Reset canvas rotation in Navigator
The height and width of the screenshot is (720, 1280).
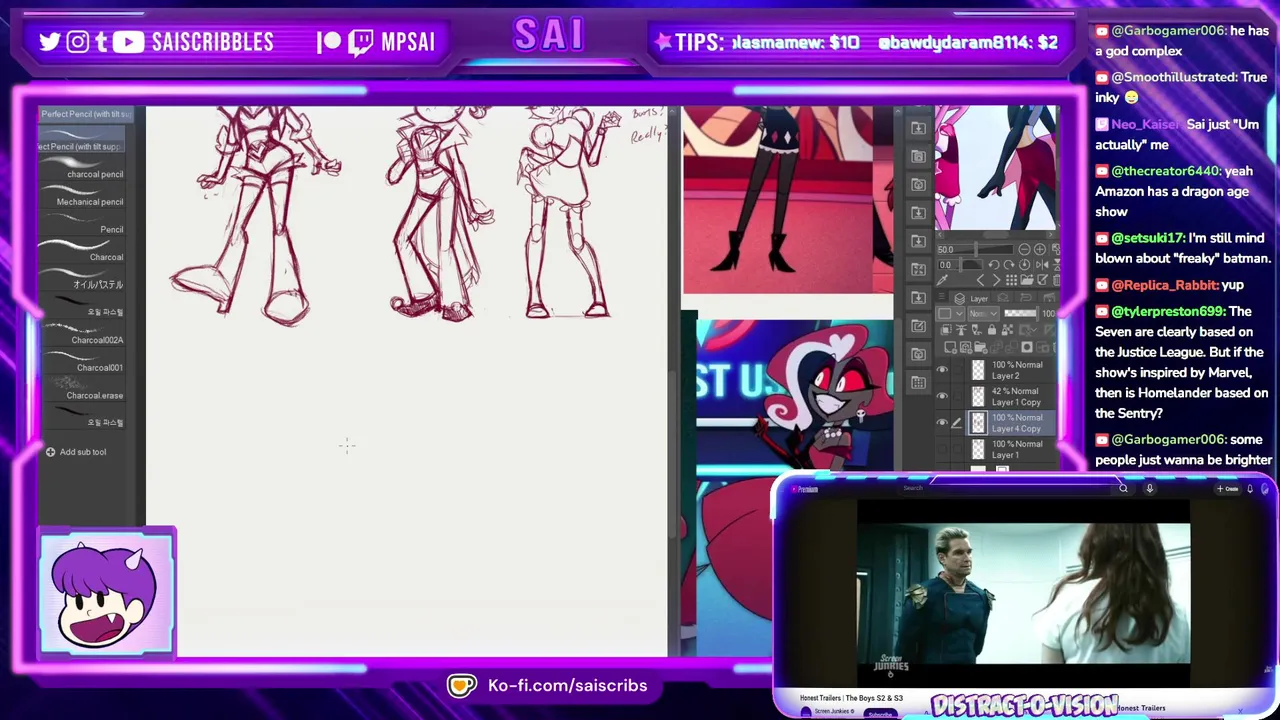[x=1024, y=265]
